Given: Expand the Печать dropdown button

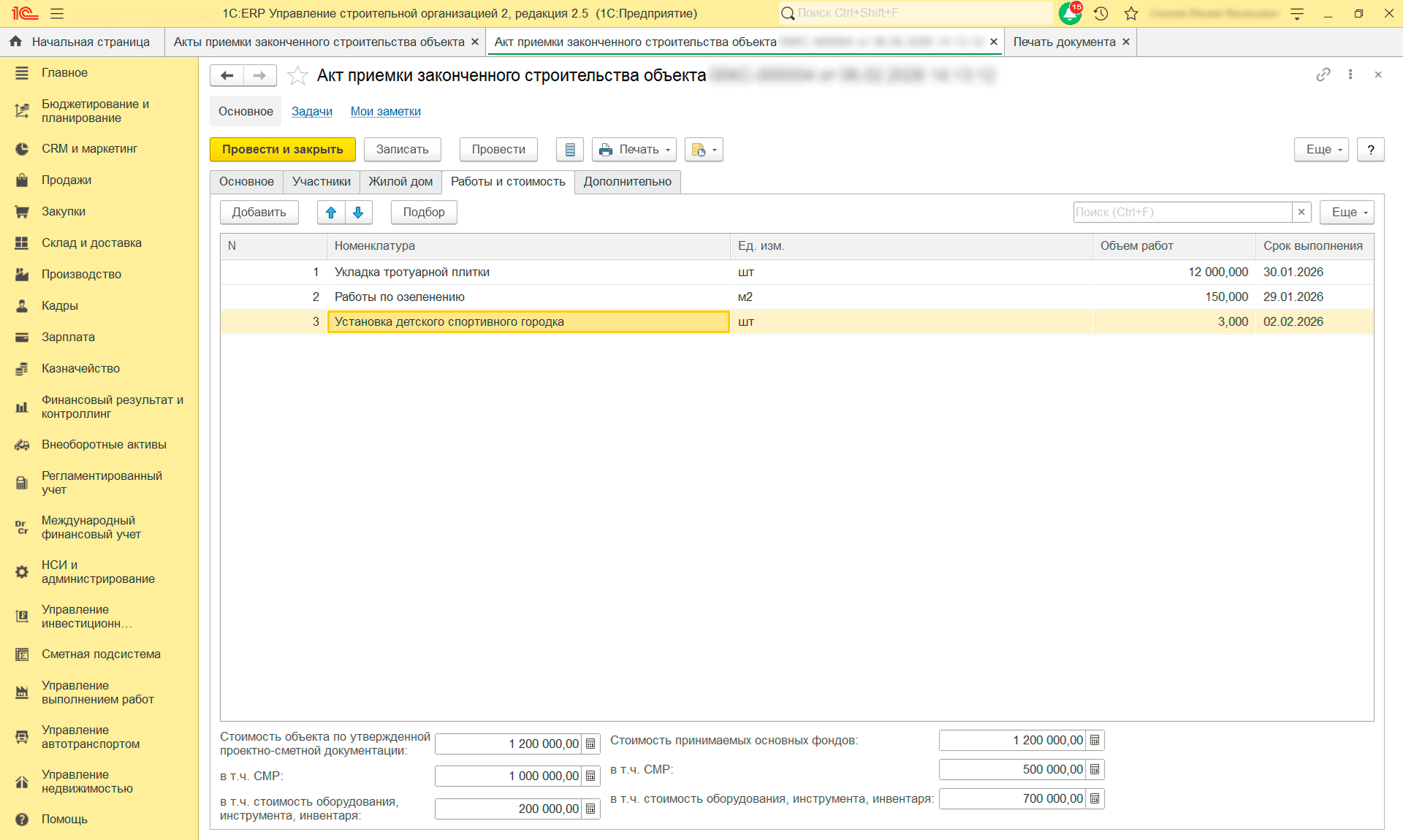Looking at the screenshot, I should 634,149.
